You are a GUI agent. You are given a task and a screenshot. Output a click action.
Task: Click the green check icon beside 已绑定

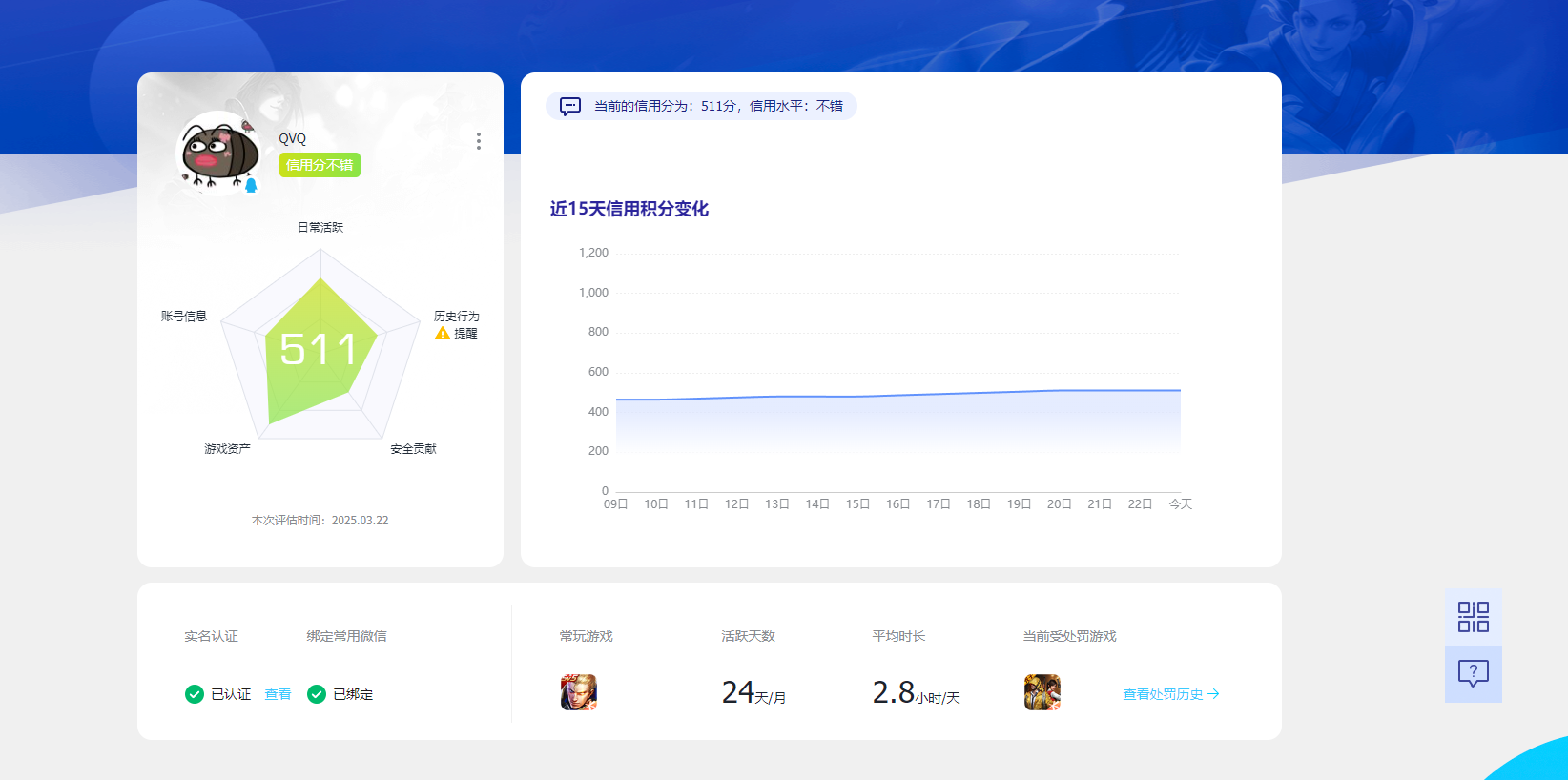[x=317, y=694]
